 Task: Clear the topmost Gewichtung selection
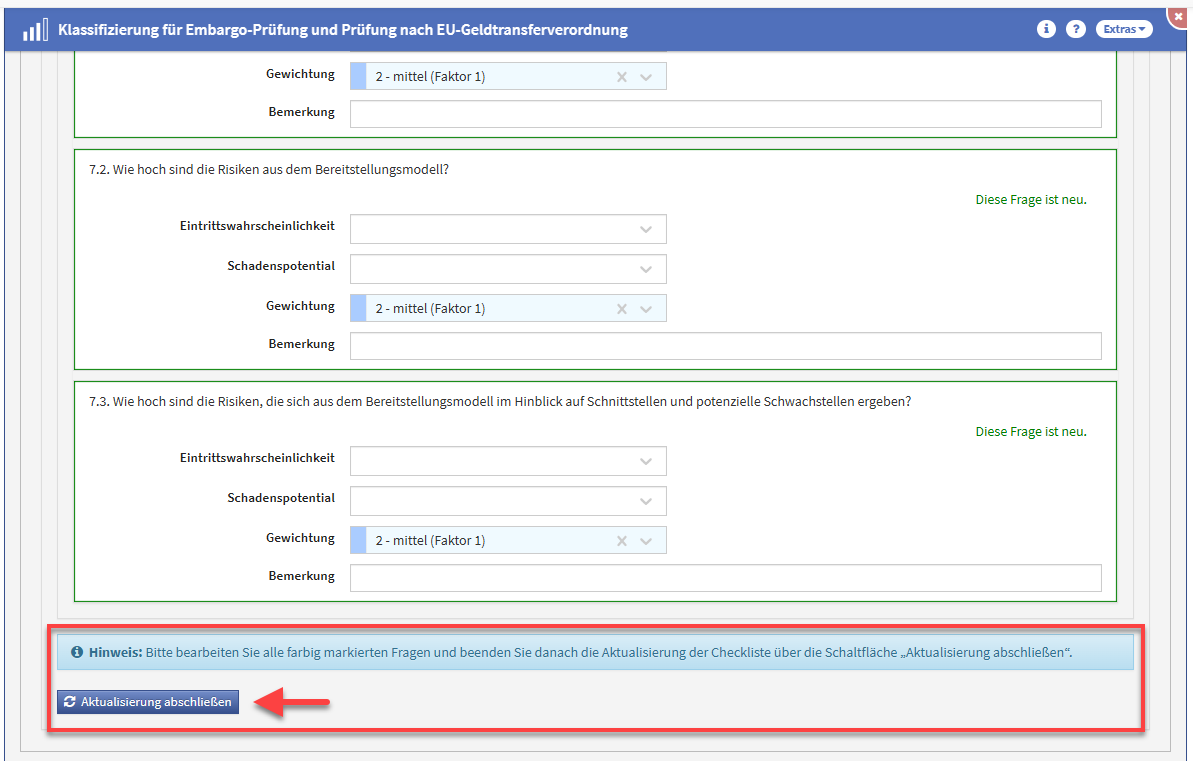tap(621, 77)
